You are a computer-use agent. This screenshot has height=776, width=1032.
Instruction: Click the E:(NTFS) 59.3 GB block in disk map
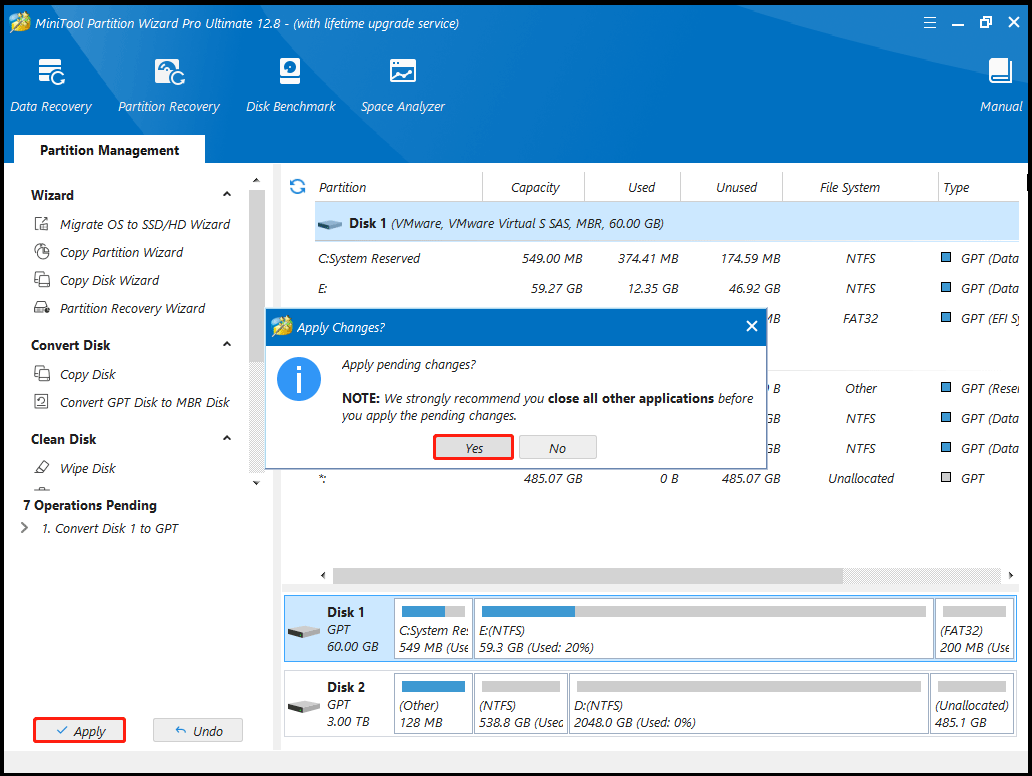click(x=704, y=629)
